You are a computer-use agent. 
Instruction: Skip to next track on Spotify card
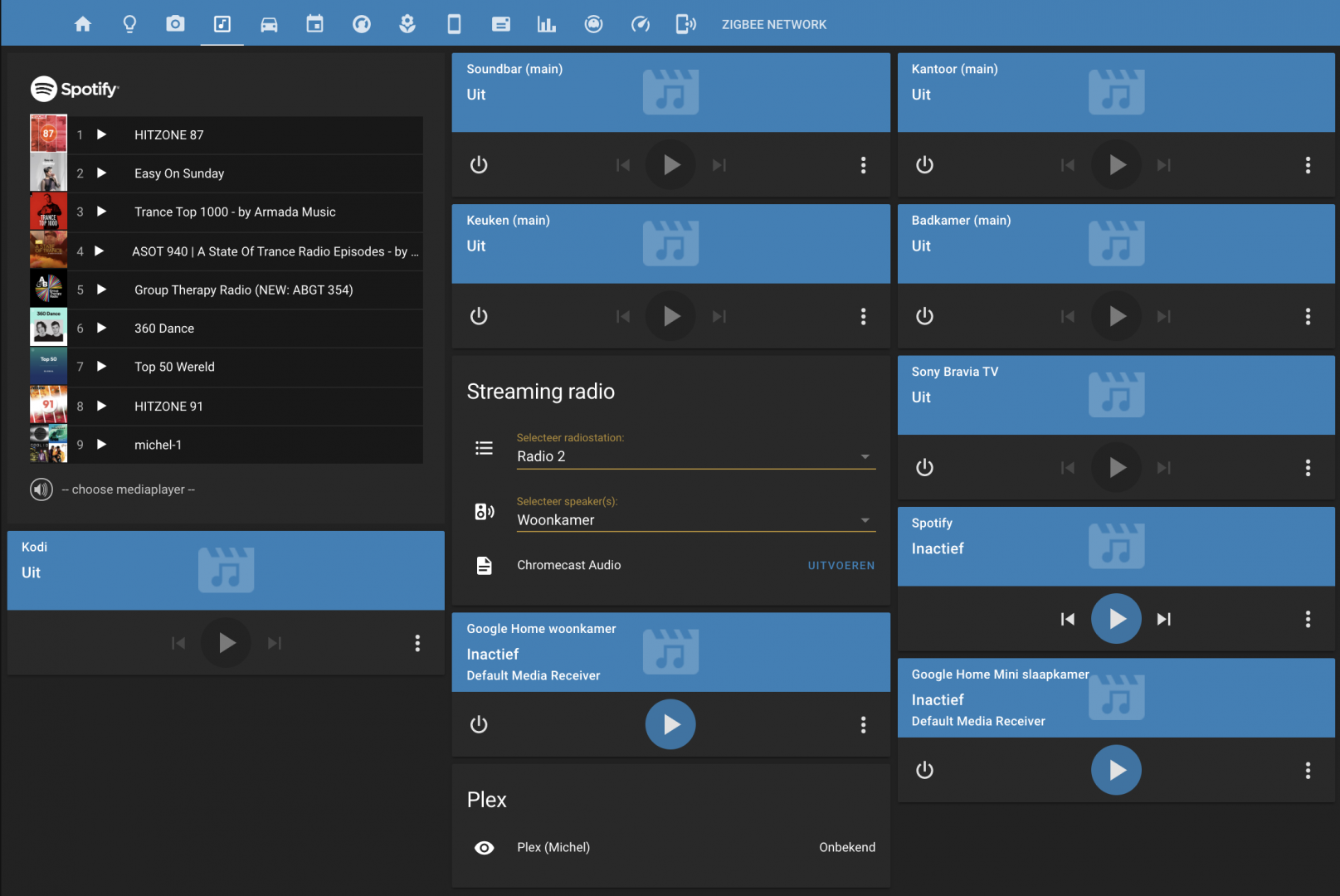tap(1164, 619)
